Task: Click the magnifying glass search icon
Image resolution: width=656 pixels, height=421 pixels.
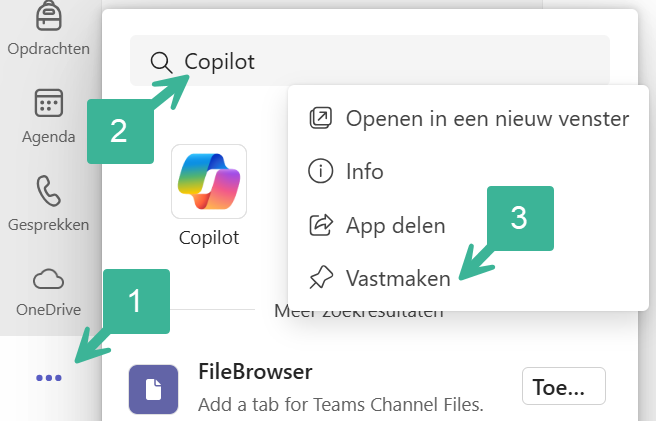Action: [x=162, y=62]
